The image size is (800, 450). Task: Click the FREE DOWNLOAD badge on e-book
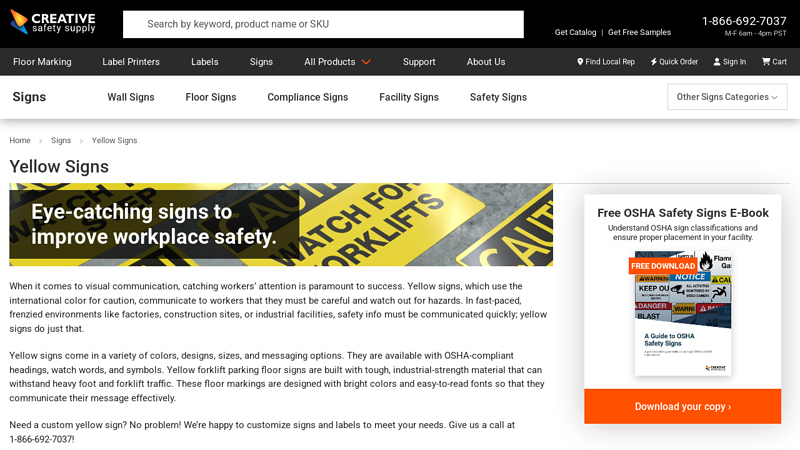coord(663,266)
